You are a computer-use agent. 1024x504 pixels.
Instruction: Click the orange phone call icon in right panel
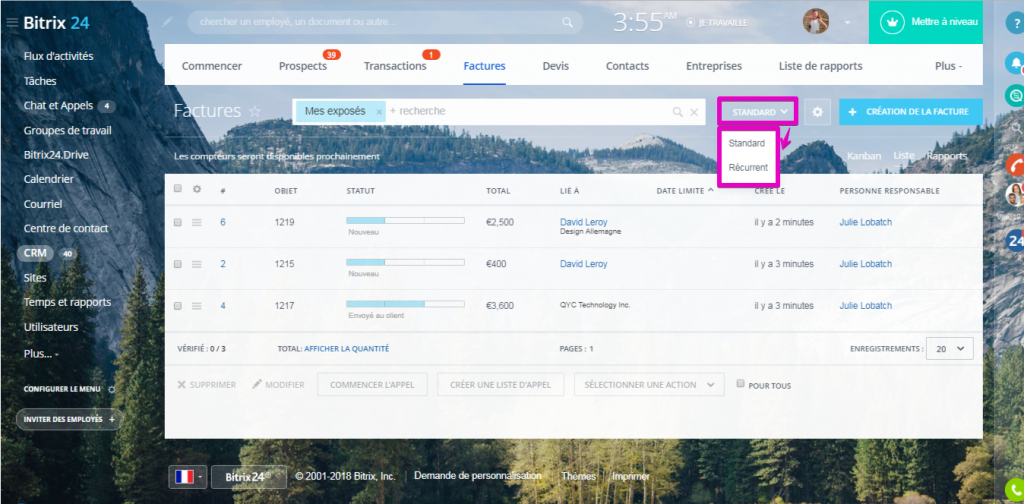pyautogui.click(x=1015, y=165)
